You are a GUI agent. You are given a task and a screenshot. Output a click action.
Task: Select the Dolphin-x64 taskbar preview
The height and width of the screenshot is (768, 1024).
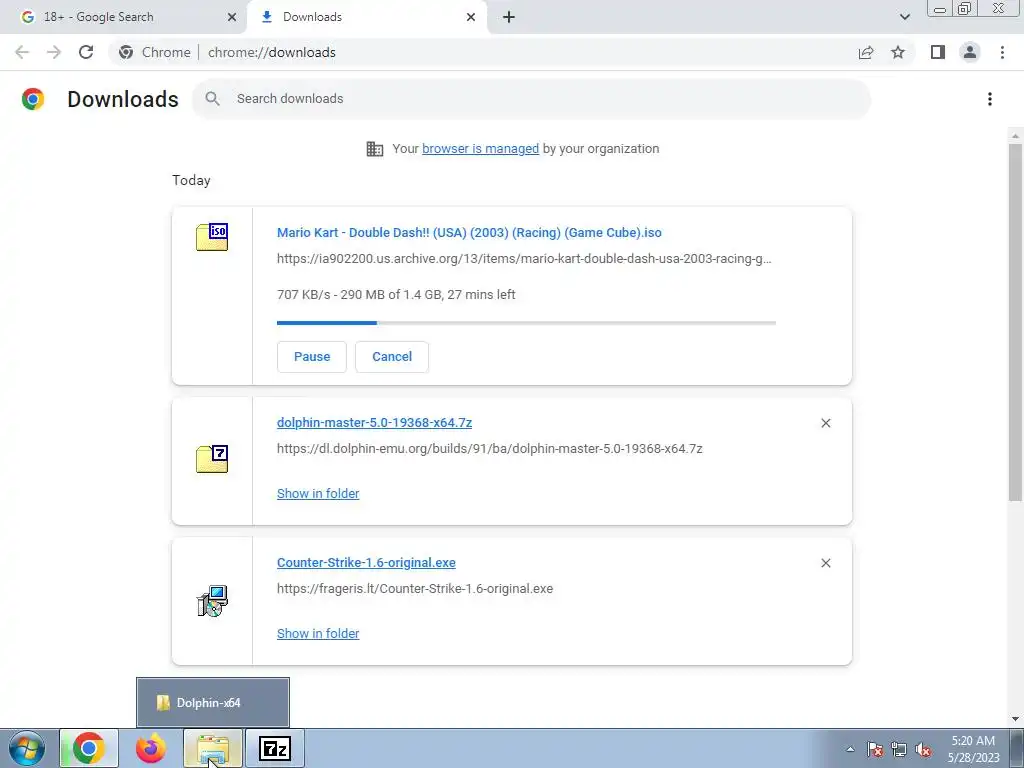(213, 703)
